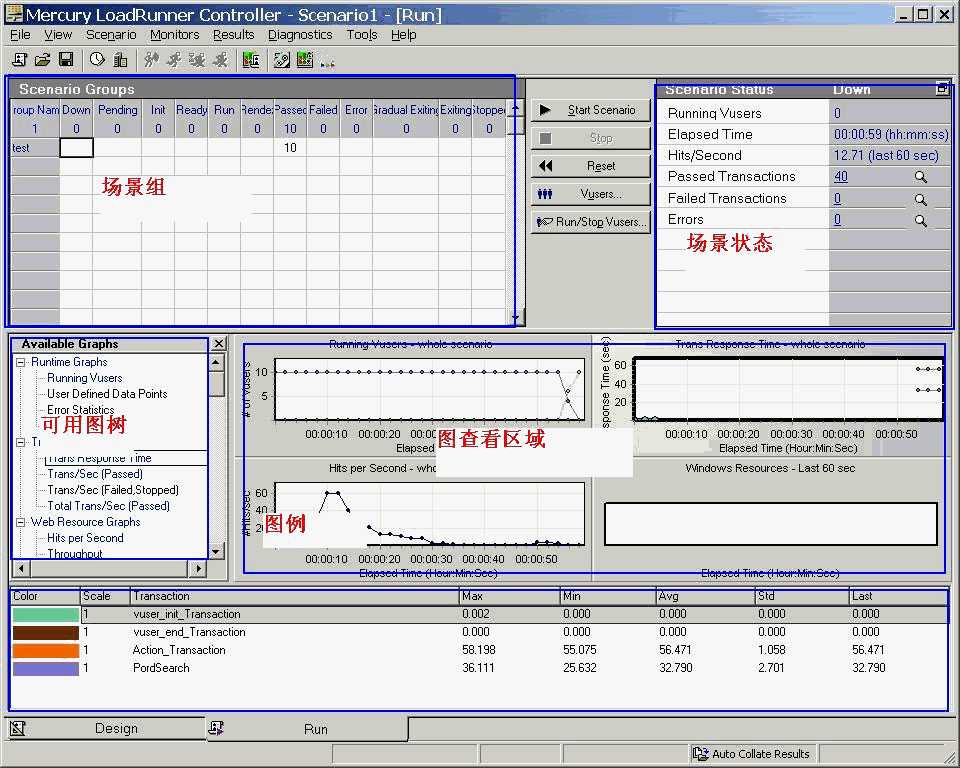This screenshot has width=960, height=768.
Task: Click magnifier beside Passed Transactions
Action: (x=920, y=177)
